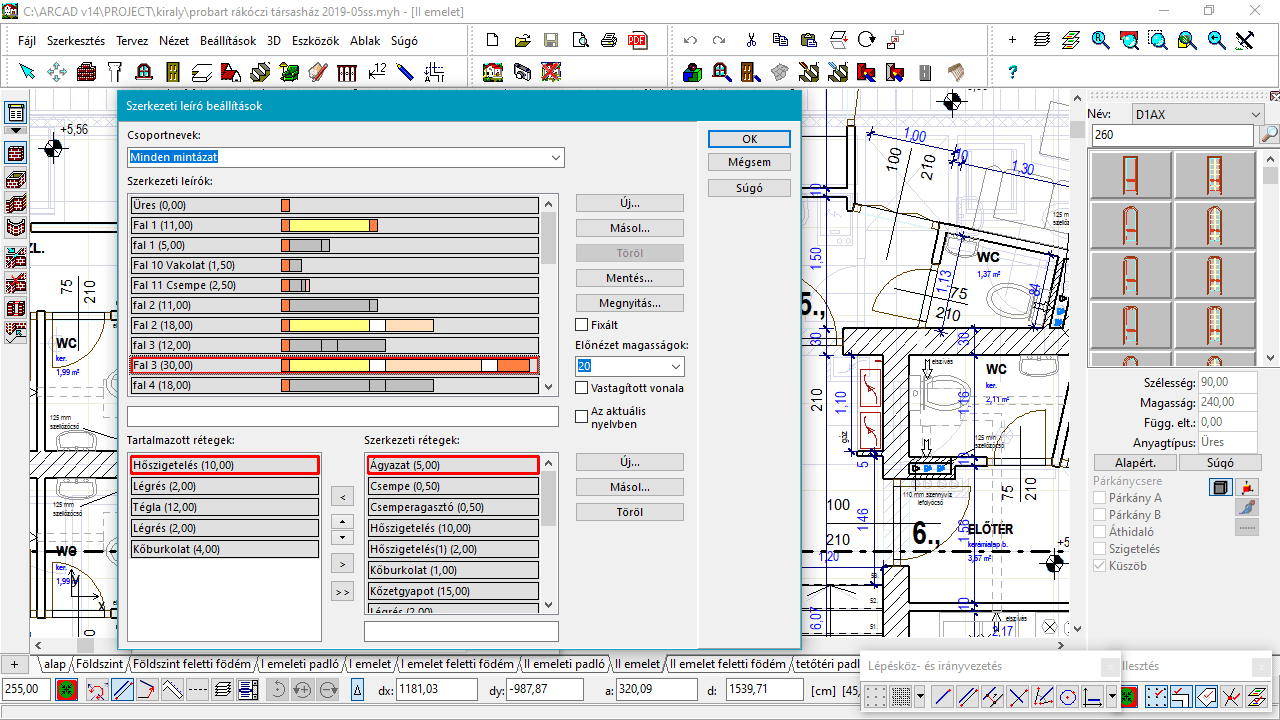
Task: Click the Mégsem button
Action: (749, 162)
